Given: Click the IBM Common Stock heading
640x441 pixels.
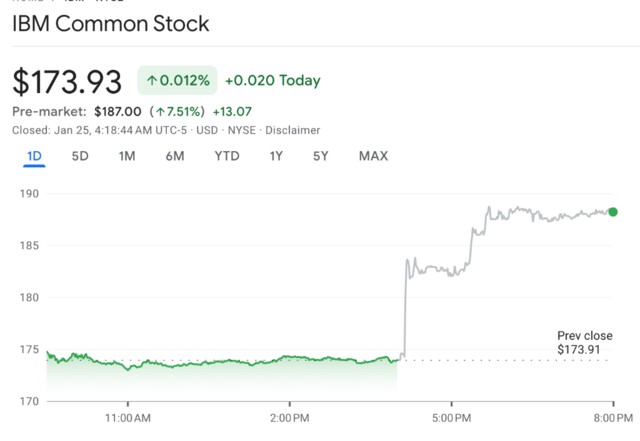Looking at the screenshot, I should point(111,24).
